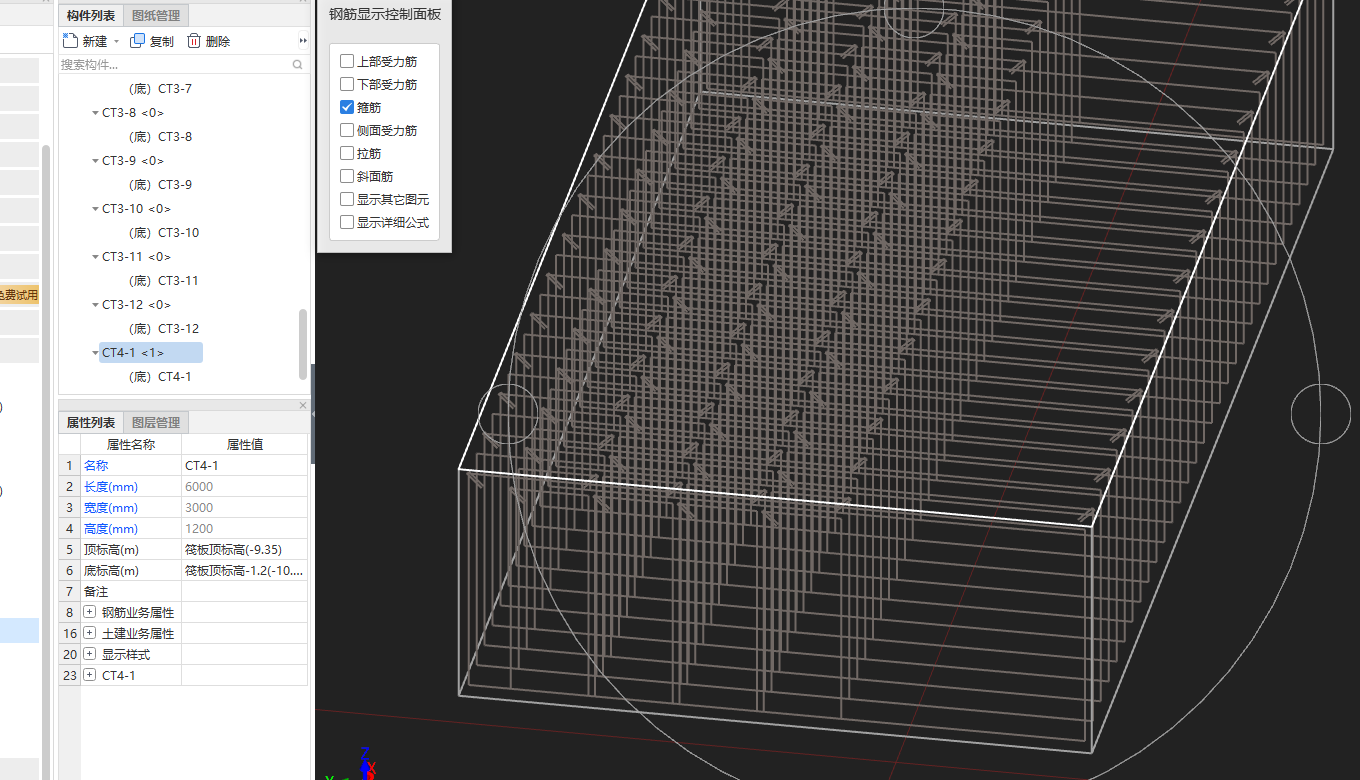This screenshot has width=1360, height=780.
Task: Switch to the 属性列表 tab
Action: click(x=91, y=423)
